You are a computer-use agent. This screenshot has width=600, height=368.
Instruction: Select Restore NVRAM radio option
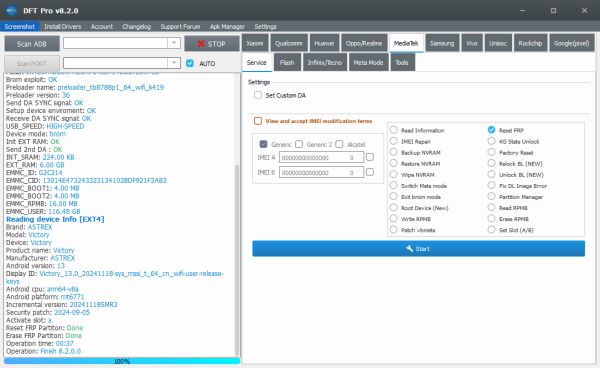394,163
